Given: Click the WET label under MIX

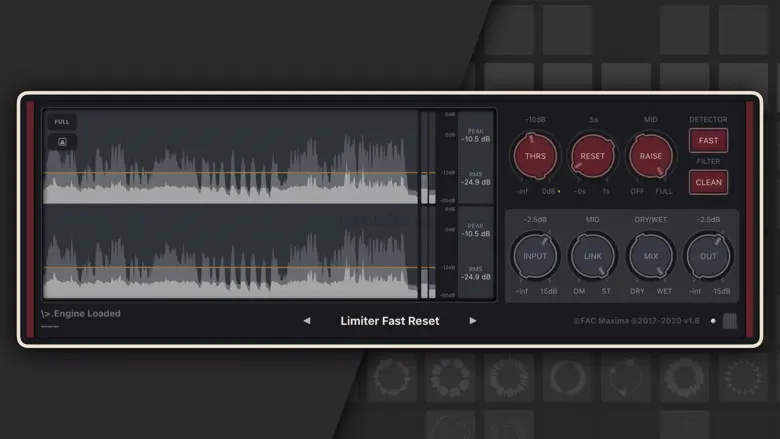Looking at the screenshot, I should coord(664,291).
